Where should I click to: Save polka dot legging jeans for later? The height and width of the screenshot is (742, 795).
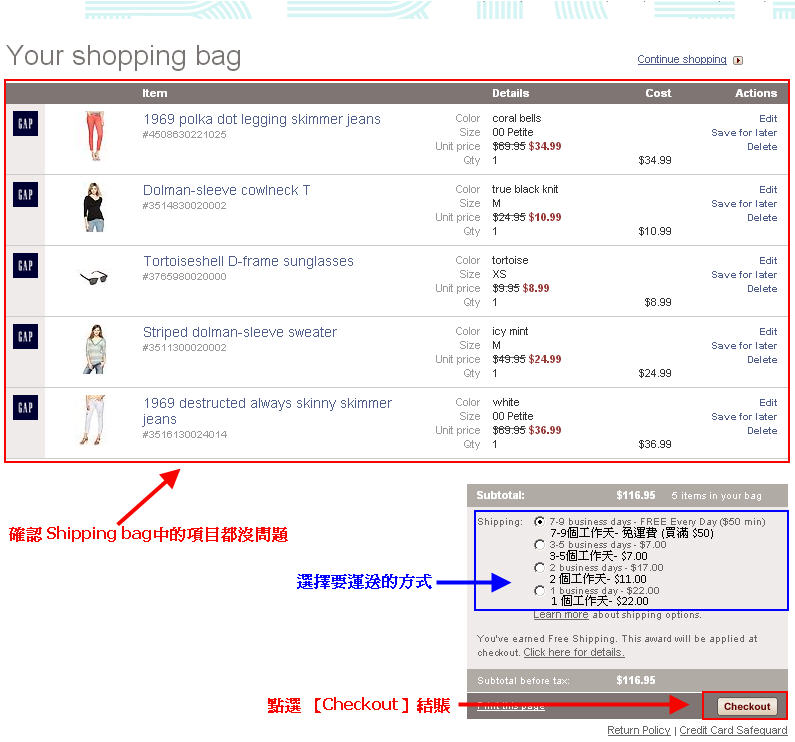coord(744,133)
